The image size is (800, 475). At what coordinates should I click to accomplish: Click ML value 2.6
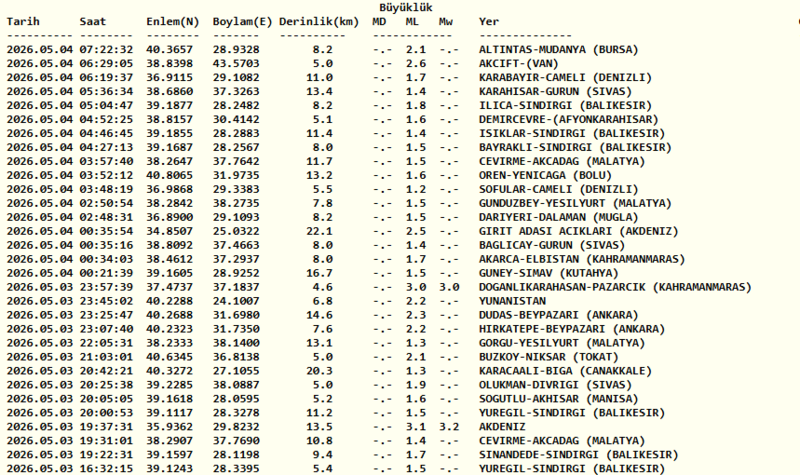[416, 64]
